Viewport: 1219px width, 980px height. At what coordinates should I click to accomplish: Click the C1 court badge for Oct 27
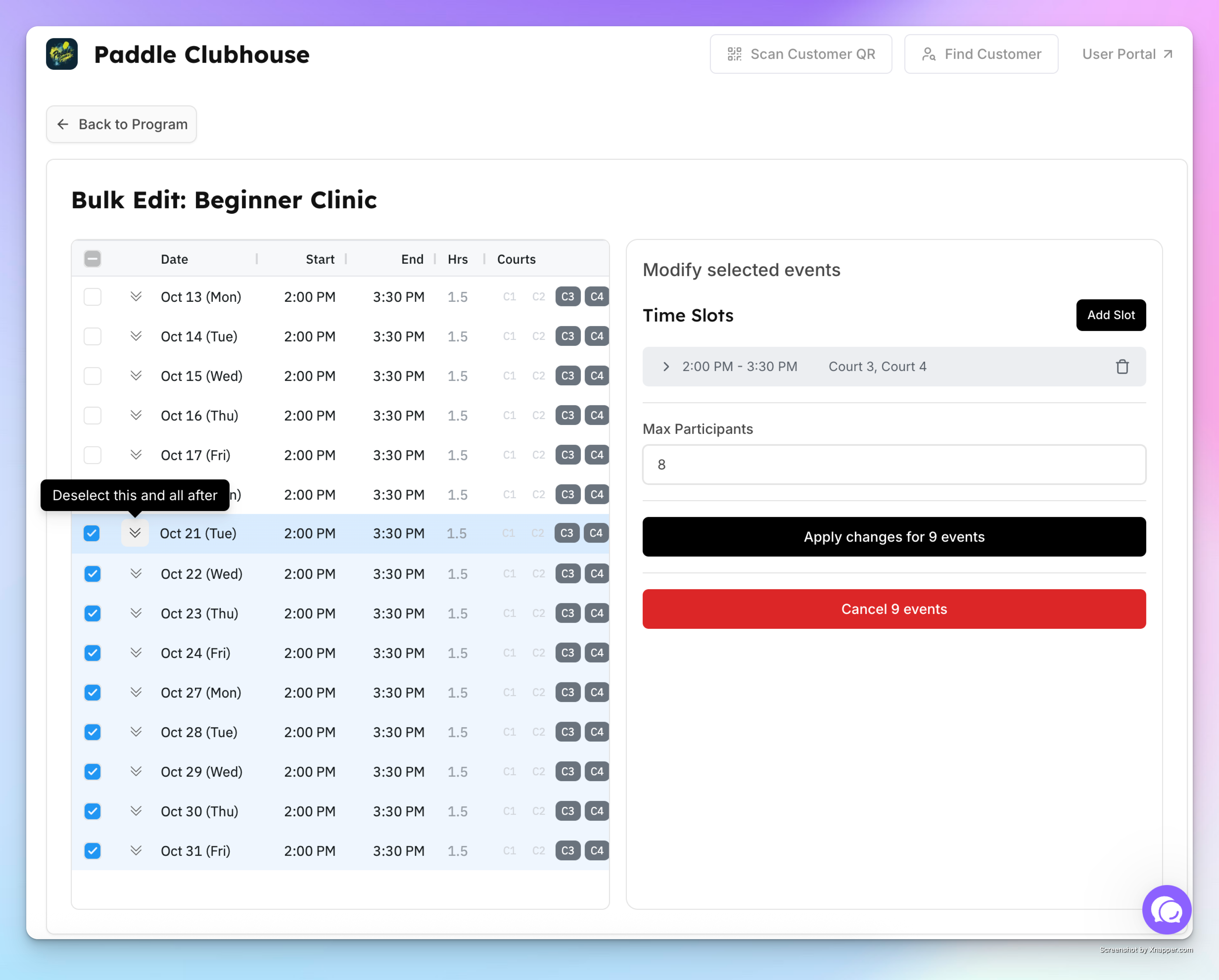pos(509,692)
